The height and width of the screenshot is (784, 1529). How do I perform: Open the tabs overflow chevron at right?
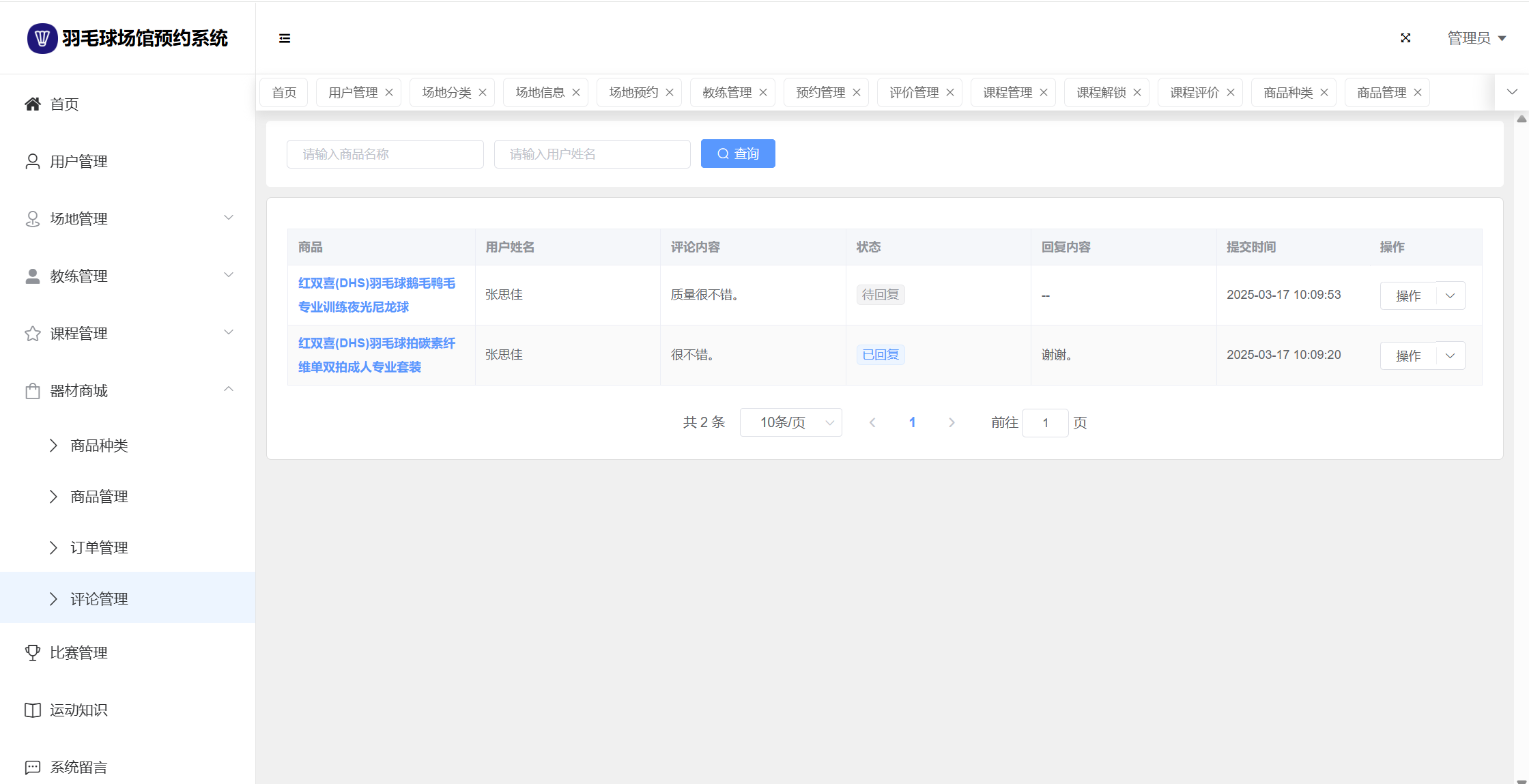(x=1512, y=92)
